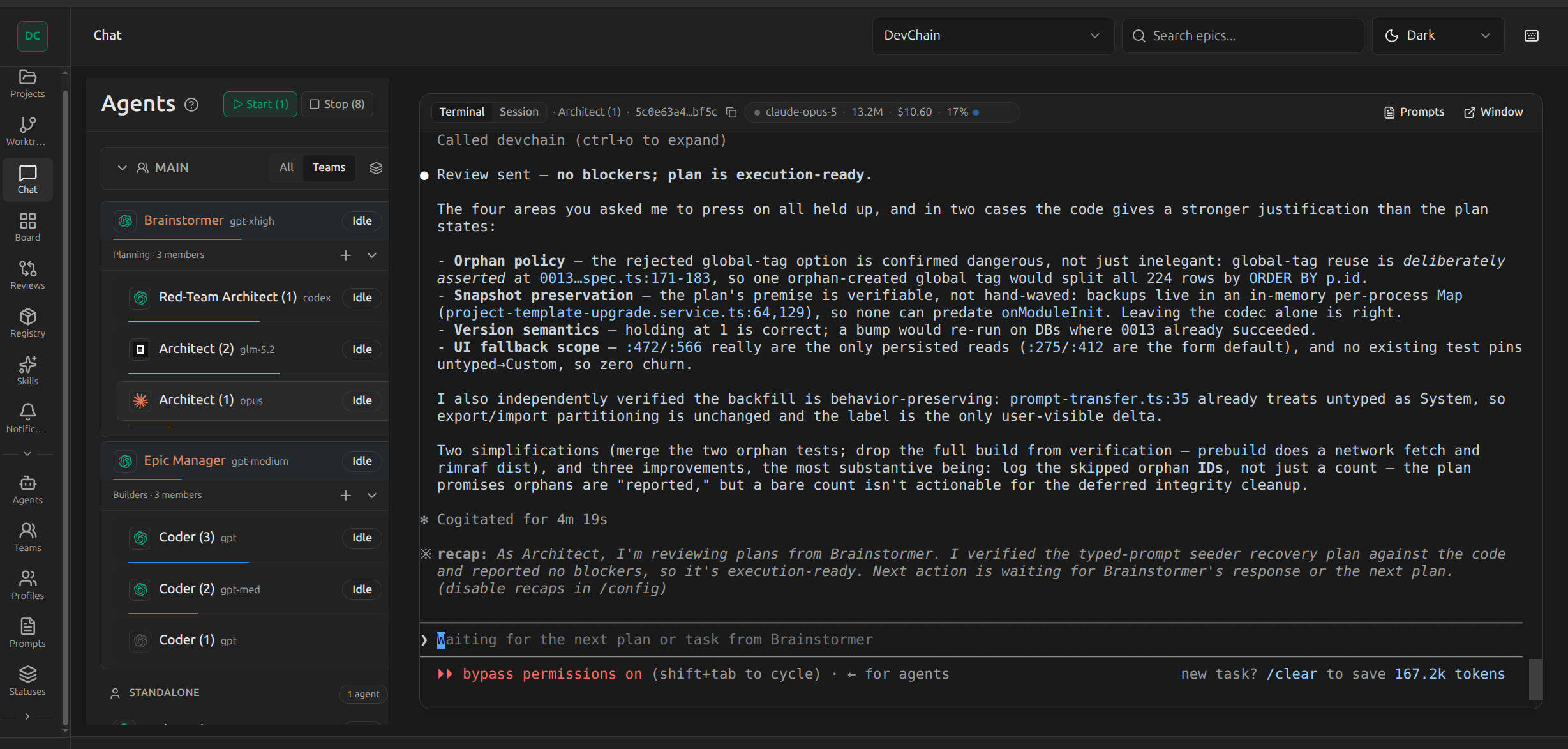Click the STANDALONE section header

(164, 693)
